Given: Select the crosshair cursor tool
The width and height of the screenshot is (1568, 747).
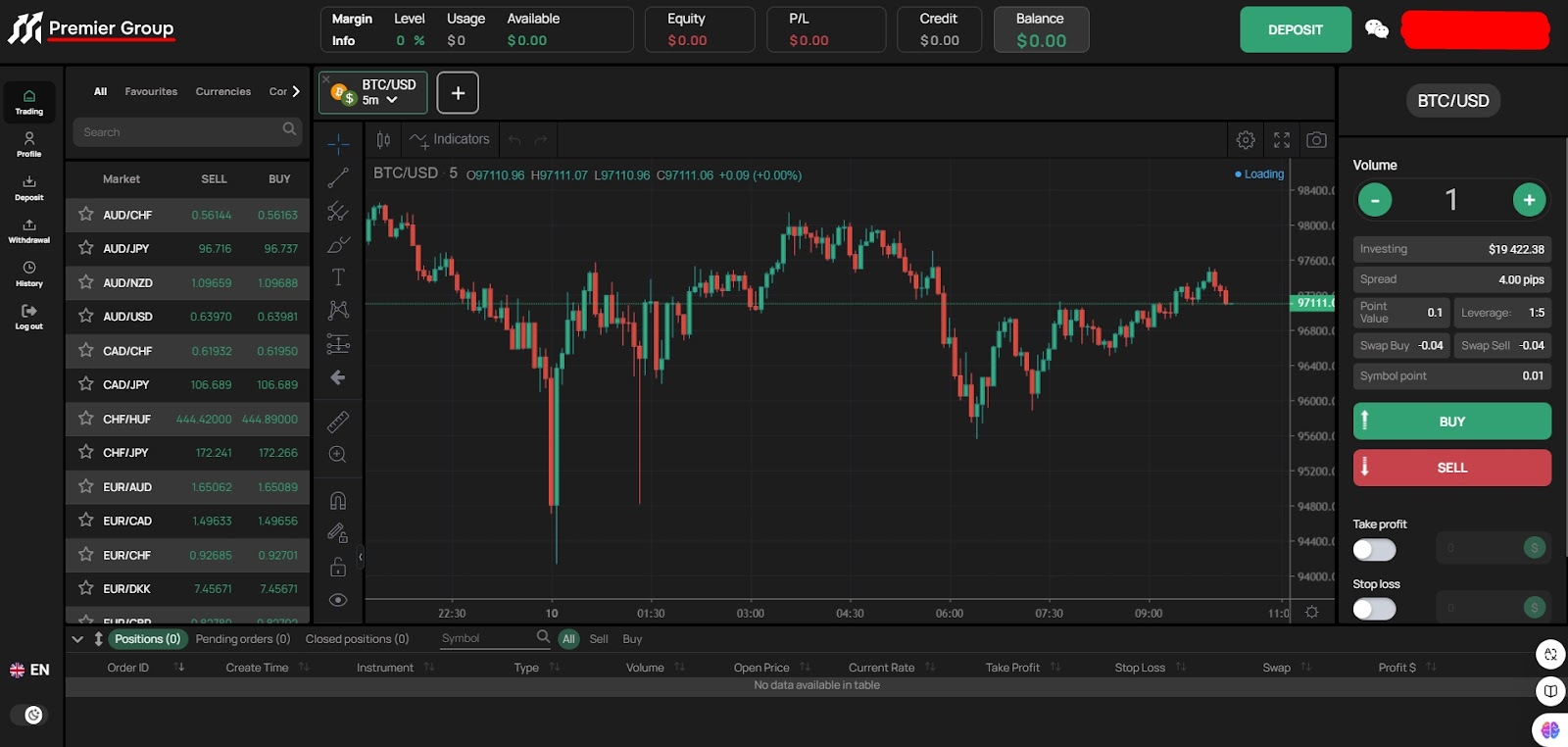Looking at the screenshot, I should (338, 144).
